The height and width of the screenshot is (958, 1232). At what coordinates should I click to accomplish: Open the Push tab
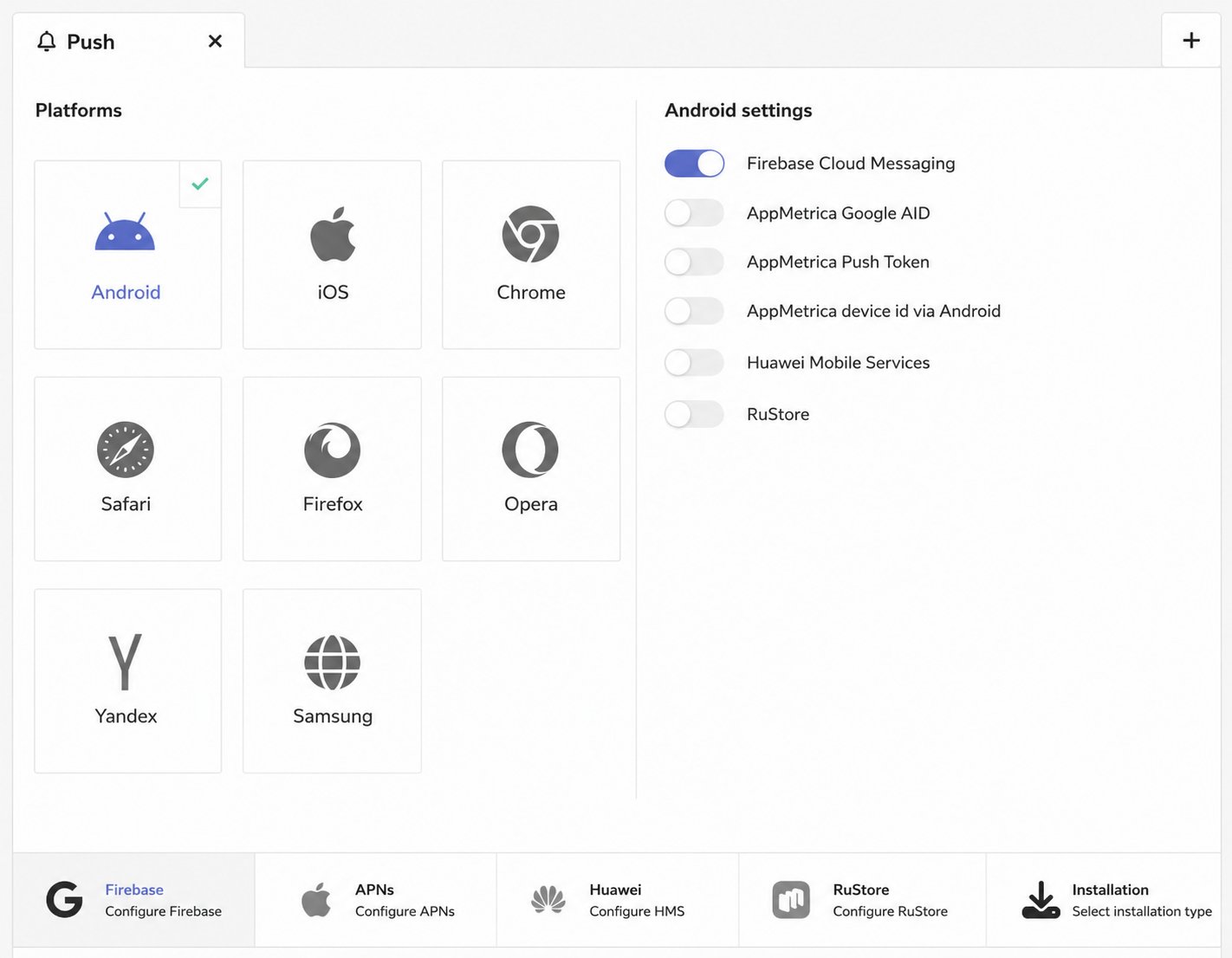point(128,41)
